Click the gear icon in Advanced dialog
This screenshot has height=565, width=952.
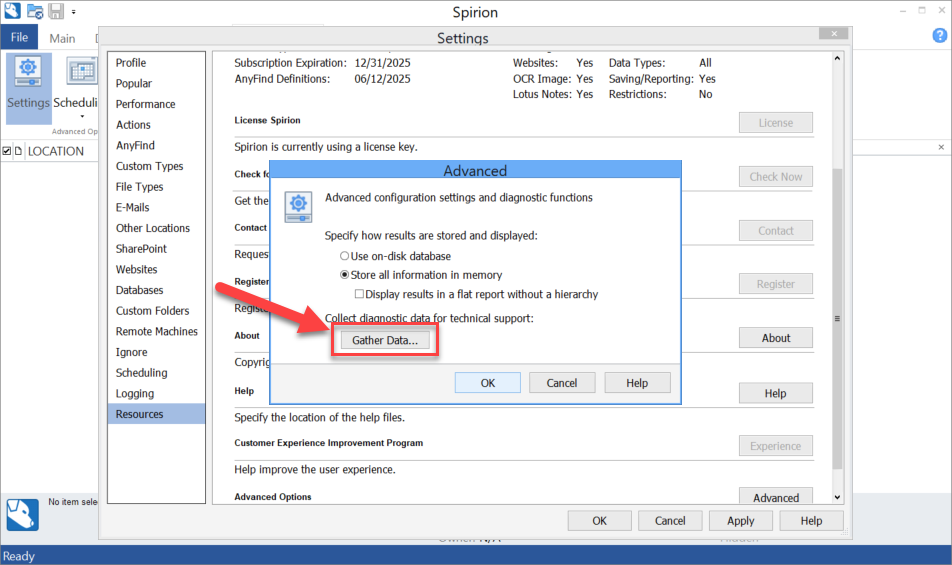tap(298, 206)
